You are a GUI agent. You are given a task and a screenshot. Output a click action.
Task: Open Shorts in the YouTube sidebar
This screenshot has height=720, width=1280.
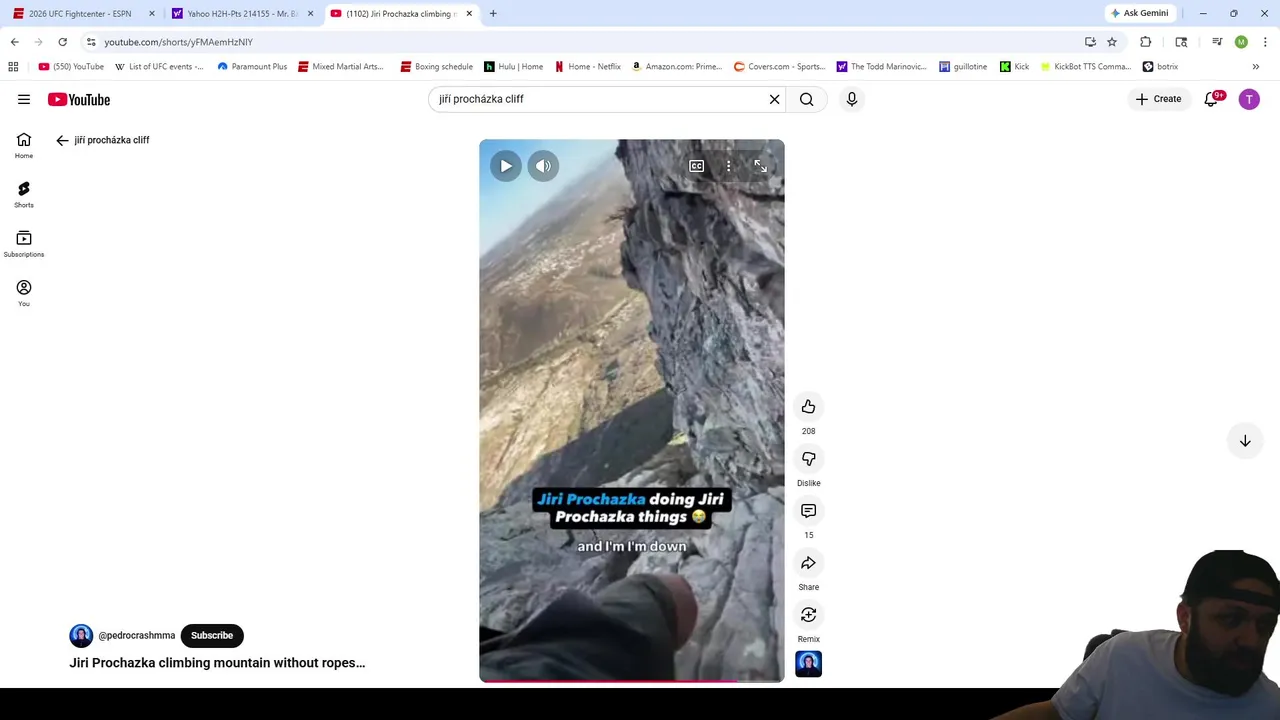[24, 194]
